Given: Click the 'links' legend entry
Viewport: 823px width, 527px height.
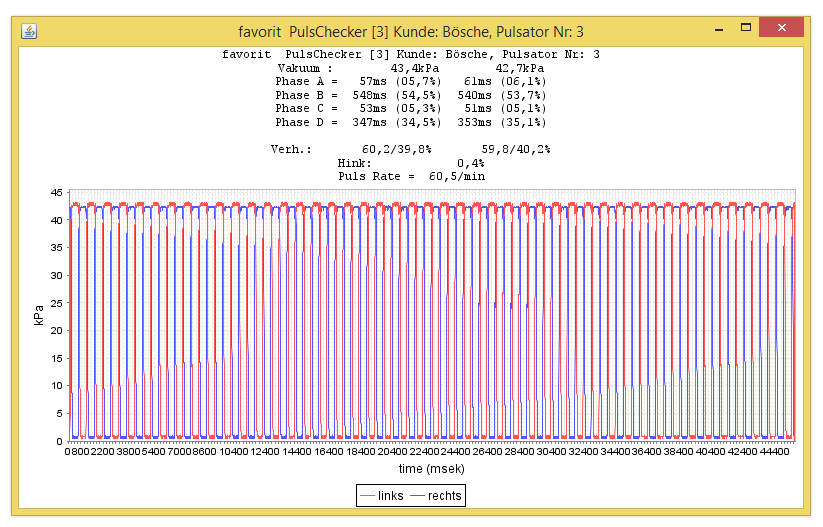Looking at the screenshot, I should click(382, 496).
